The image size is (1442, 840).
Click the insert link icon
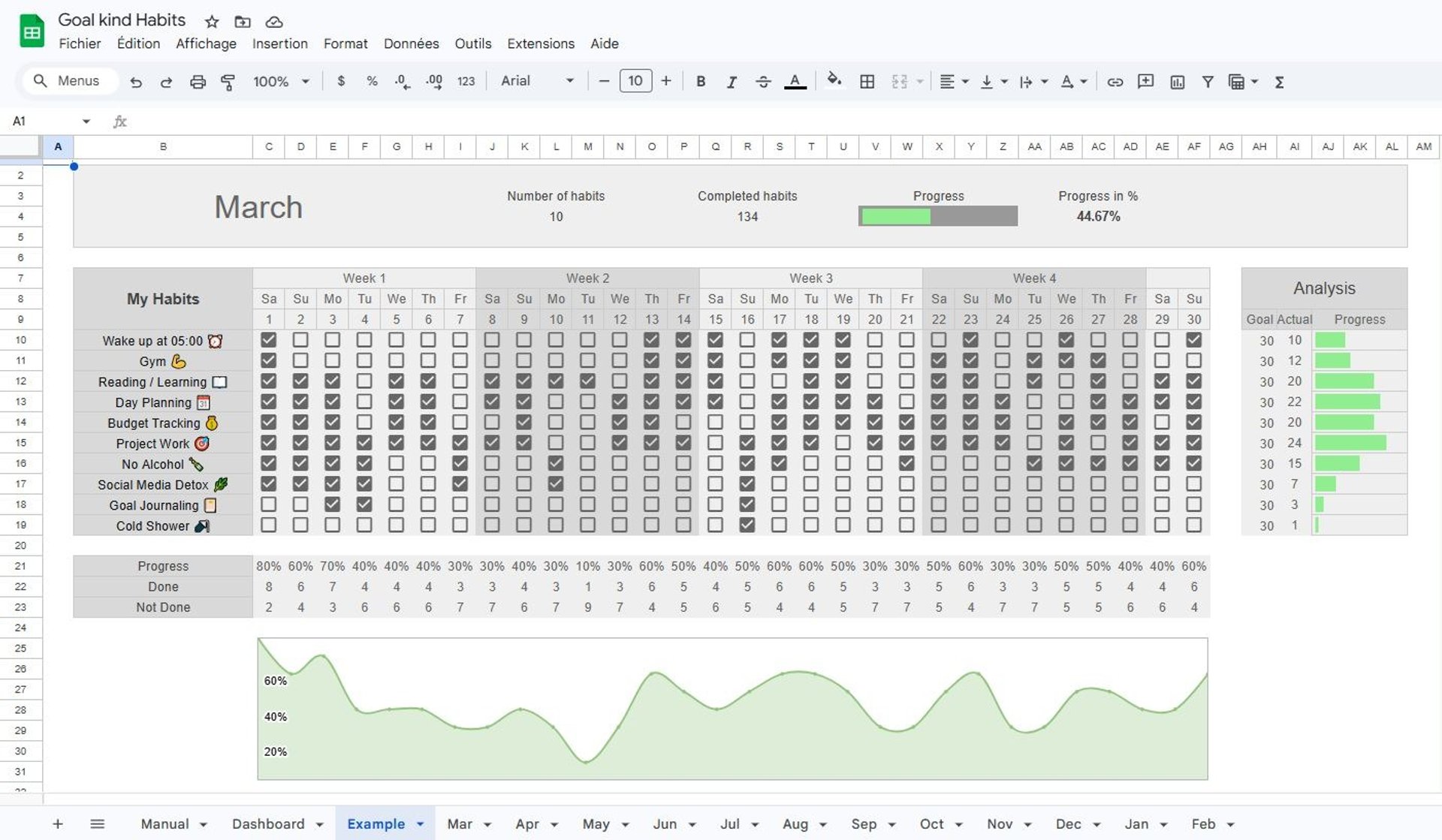[x=1115, y=82]
